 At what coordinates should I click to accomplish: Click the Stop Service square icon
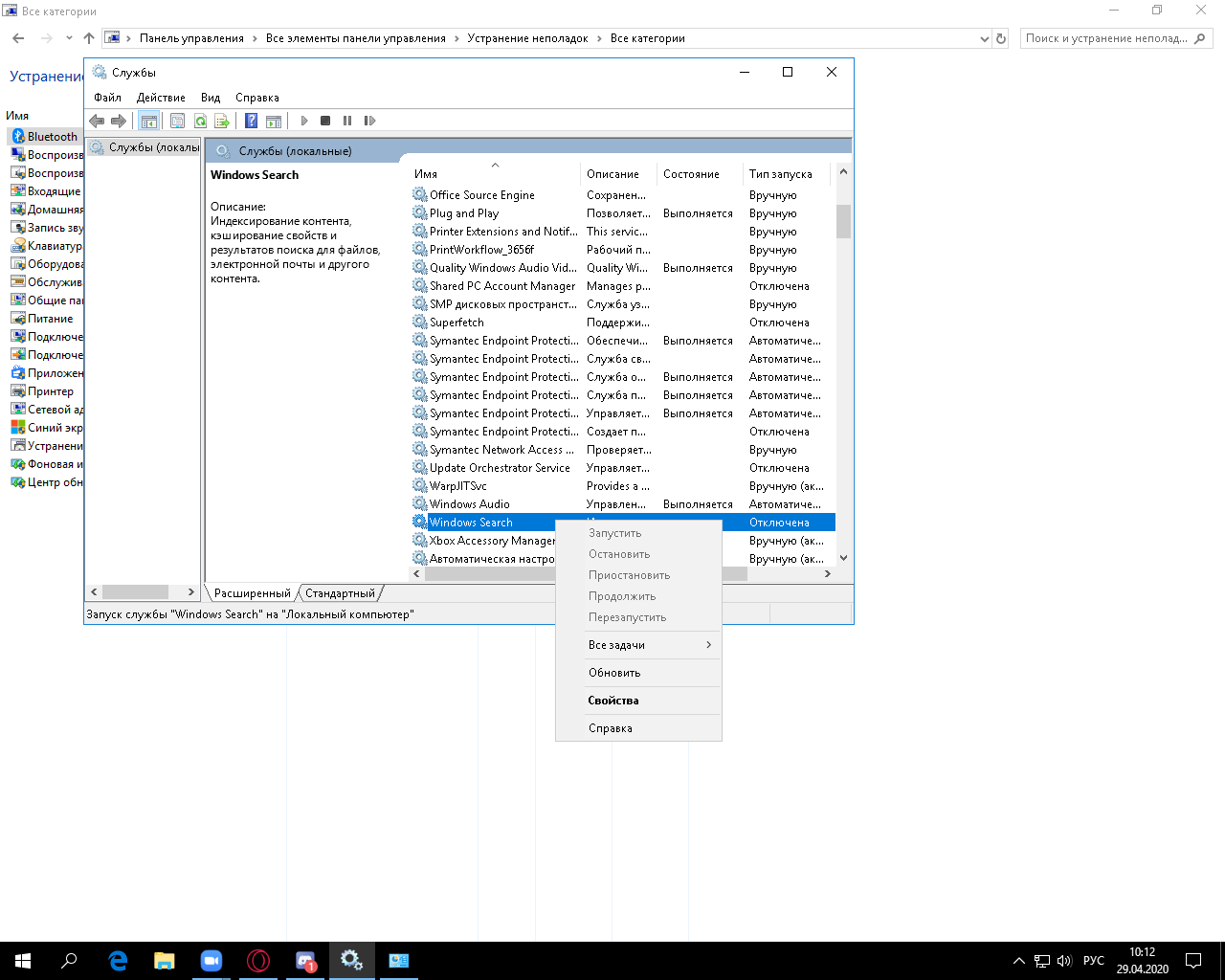tap(325, 121)
